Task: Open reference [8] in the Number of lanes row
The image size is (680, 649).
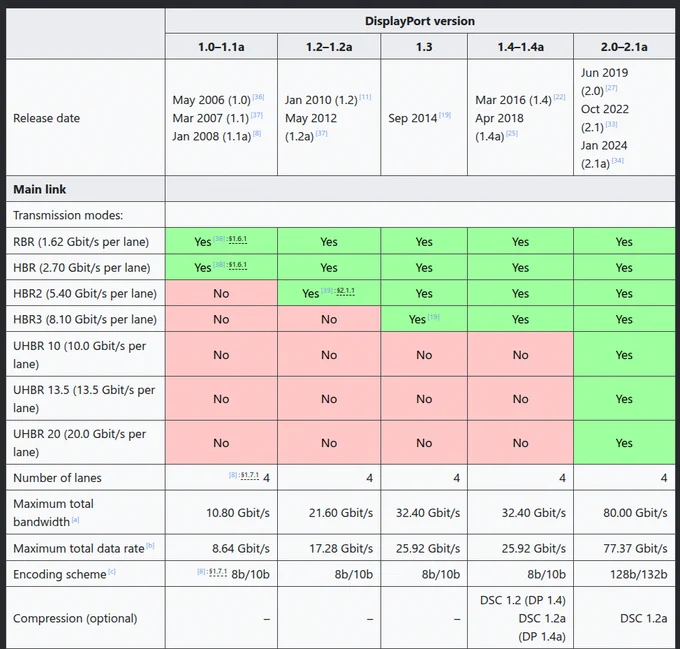Action: click(233, 475)
